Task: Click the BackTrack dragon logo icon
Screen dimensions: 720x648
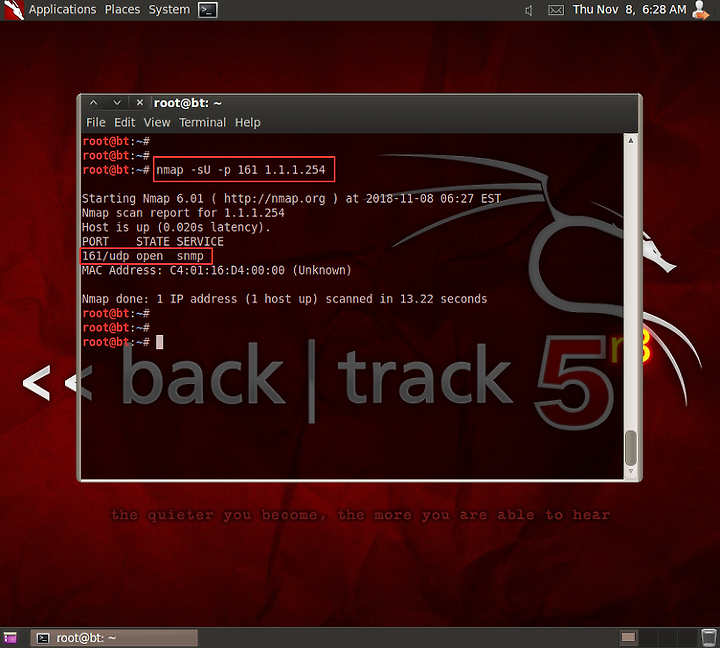Action: [x=13, y=10]
